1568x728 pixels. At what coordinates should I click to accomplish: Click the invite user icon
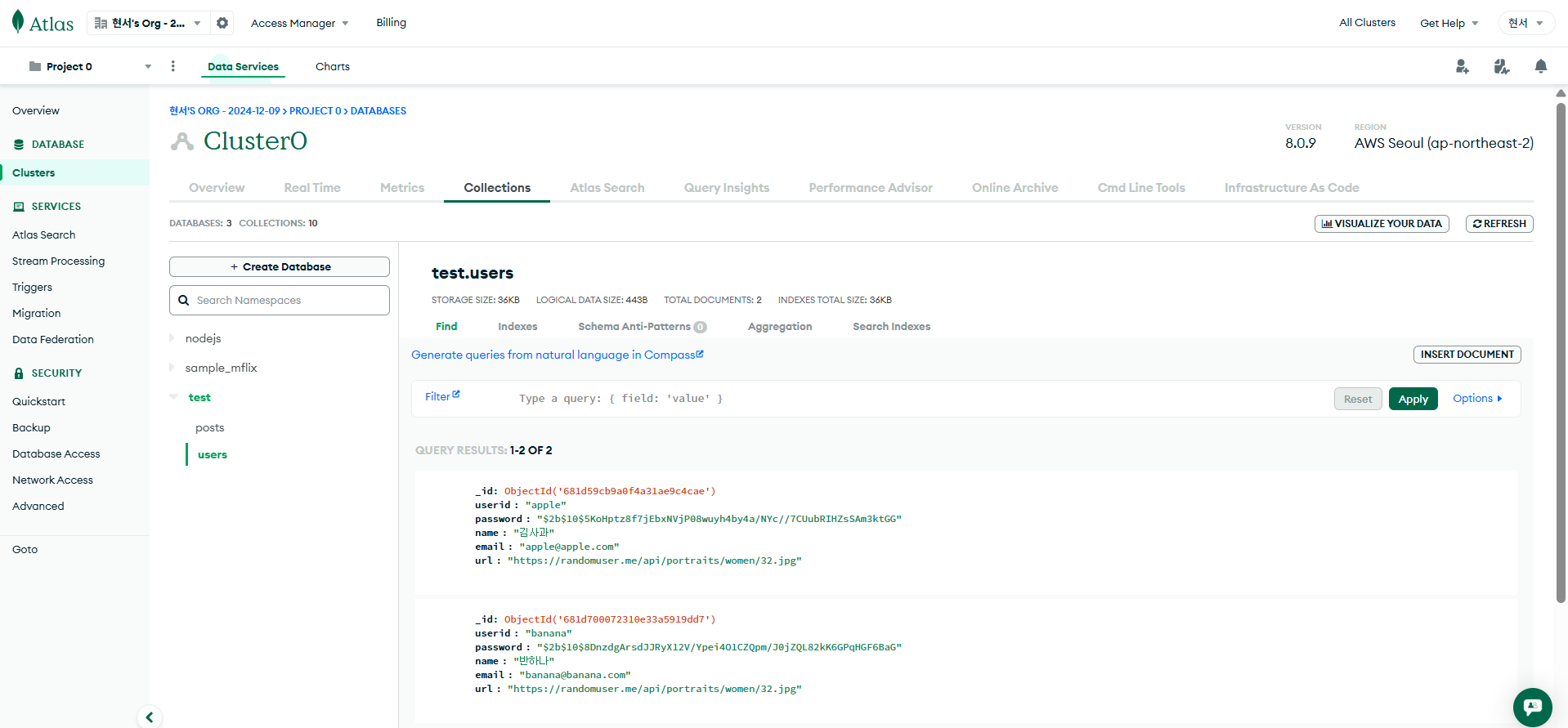(1463, 66)
